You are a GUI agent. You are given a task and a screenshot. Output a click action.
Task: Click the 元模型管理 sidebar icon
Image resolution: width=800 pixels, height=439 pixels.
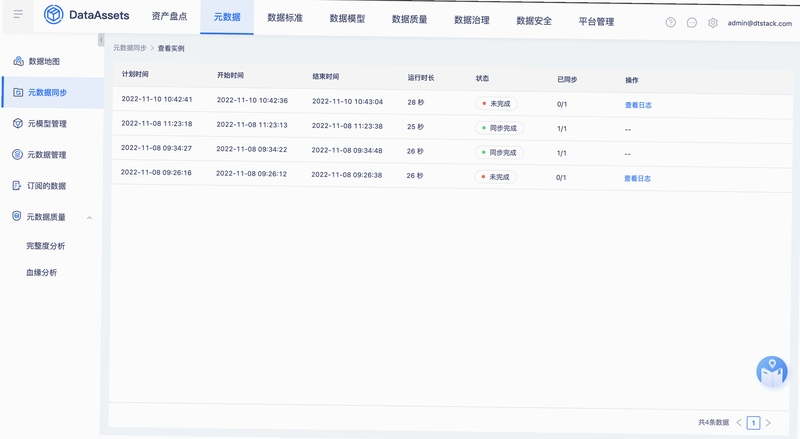tap(18, 124)
